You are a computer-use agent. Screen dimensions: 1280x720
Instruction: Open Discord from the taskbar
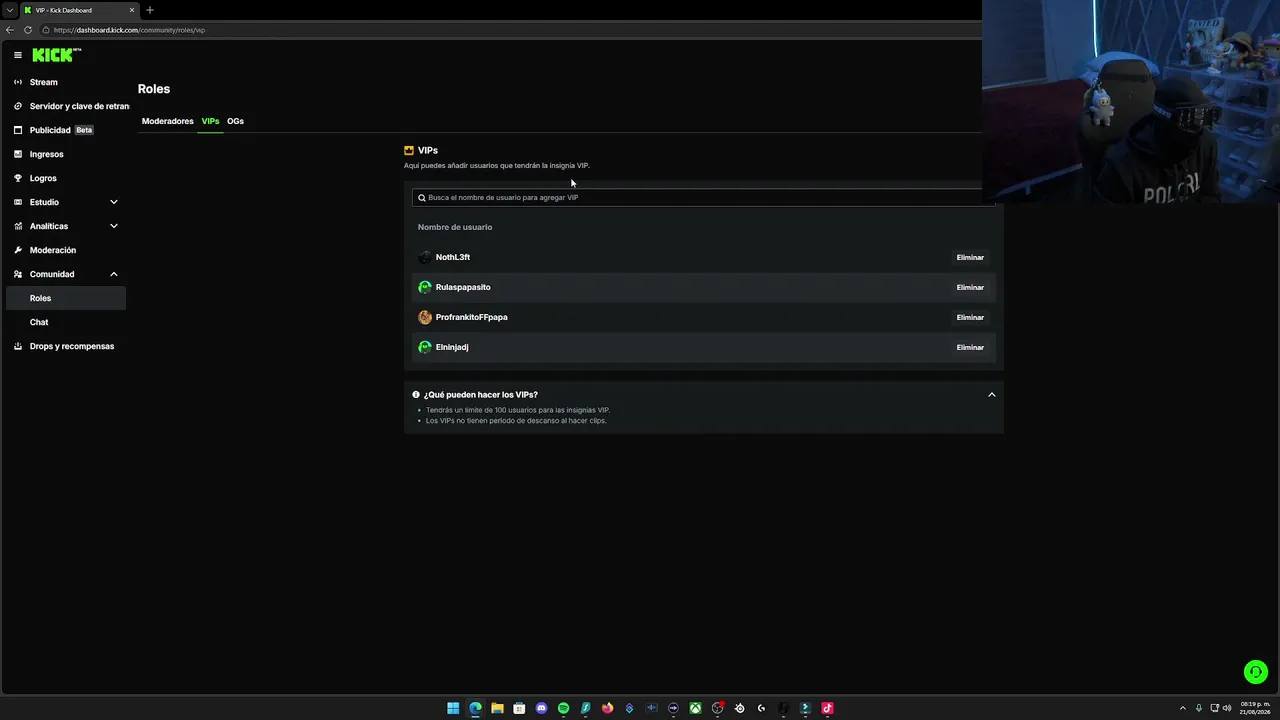click(x=541, y=708)
